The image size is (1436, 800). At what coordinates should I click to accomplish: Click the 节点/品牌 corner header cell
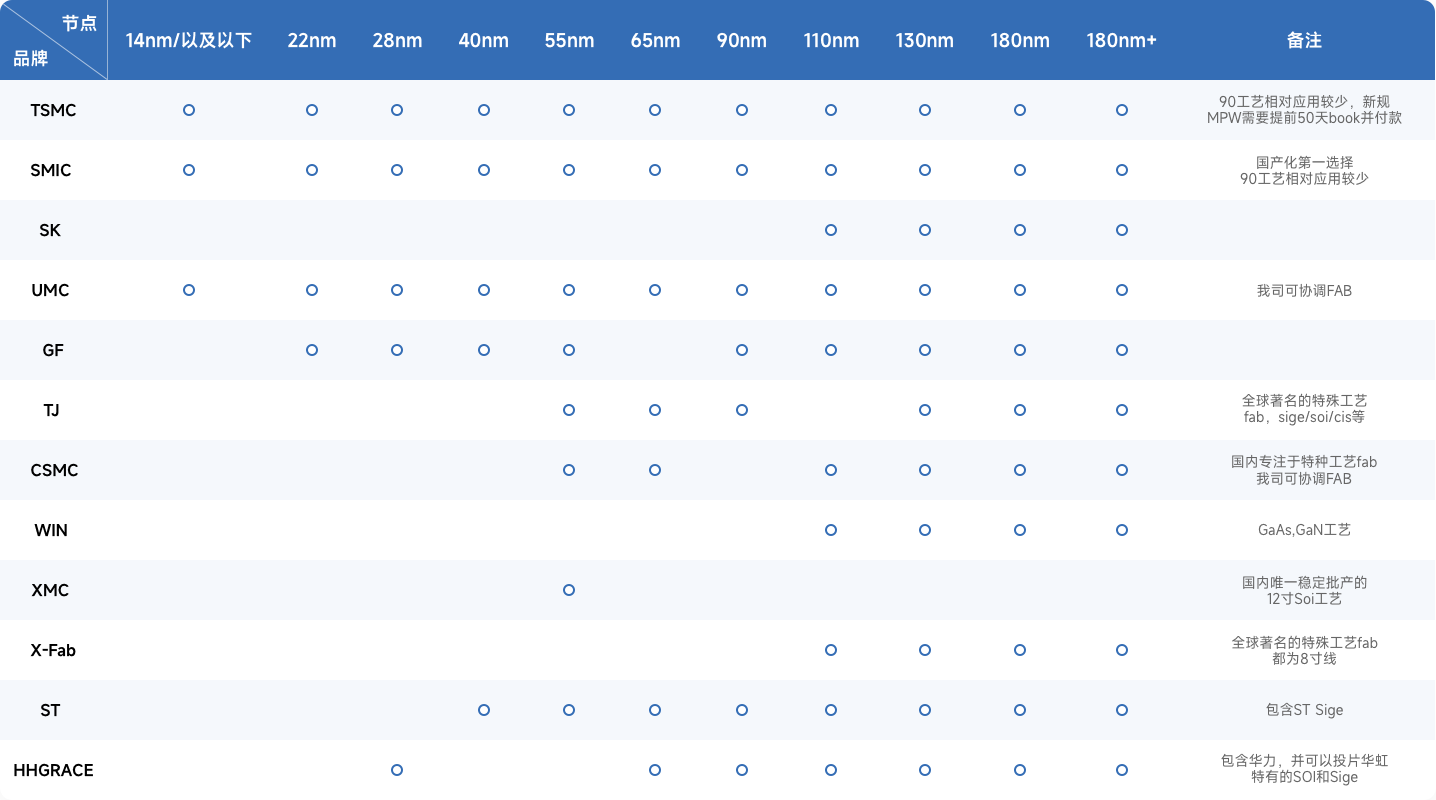54,40
